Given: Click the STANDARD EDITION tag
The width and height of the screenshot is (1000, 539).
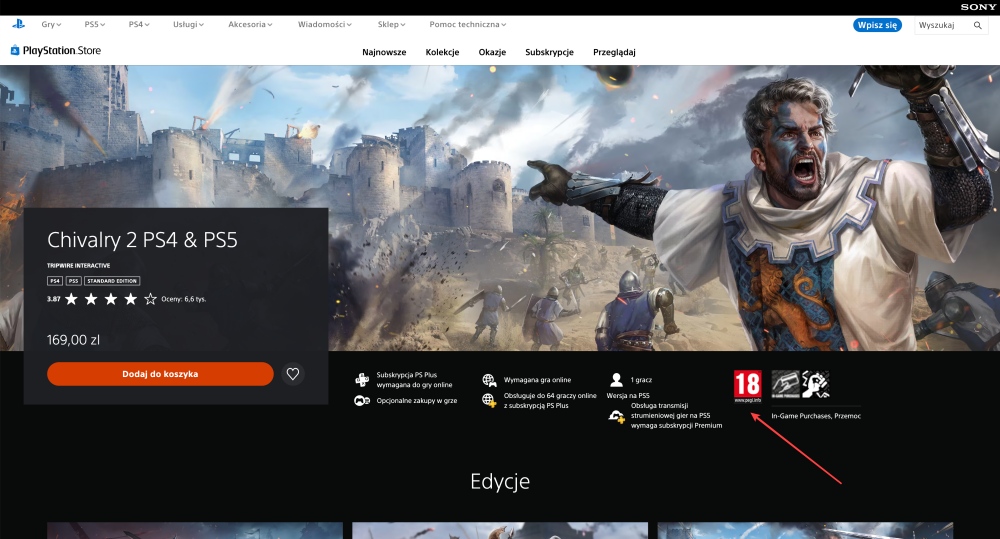Looking at the screenshot, I should tap(112, 281).
